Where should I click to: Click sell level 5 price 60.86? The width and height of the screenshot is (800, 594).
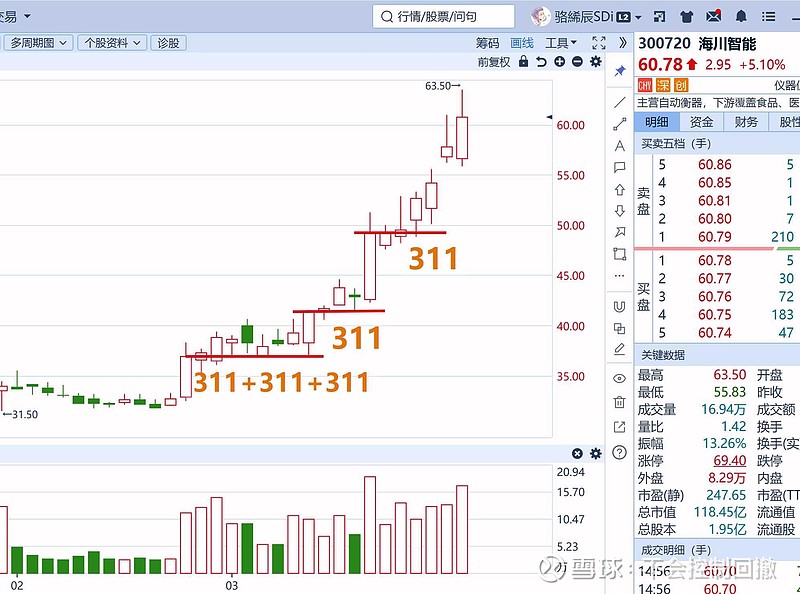(714, 164)
